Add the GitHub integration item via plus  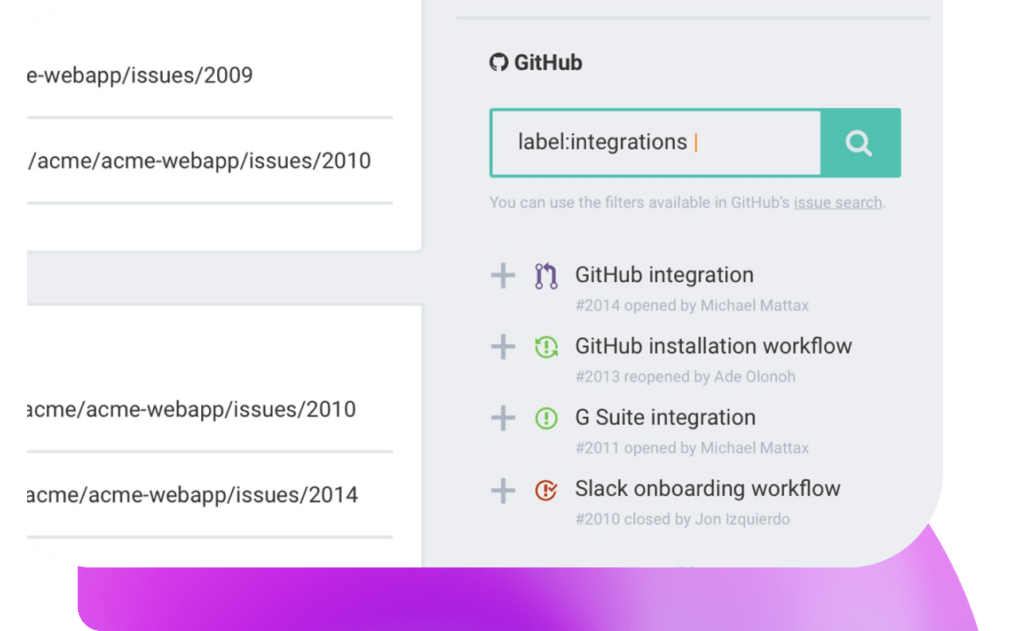[503, 275]
